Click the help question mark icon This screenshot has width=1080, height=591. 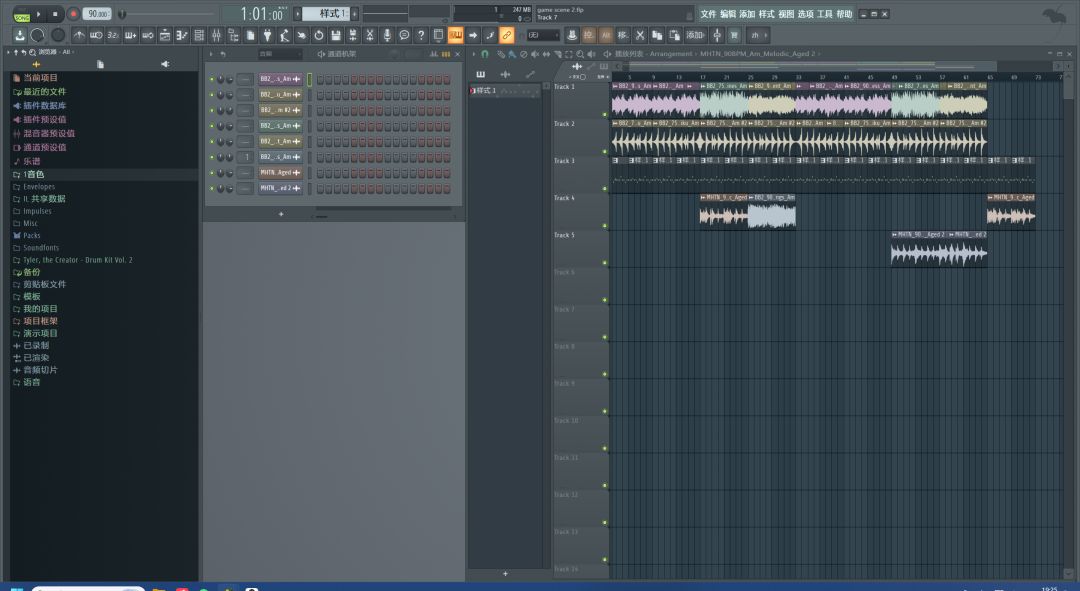[421, 35]
